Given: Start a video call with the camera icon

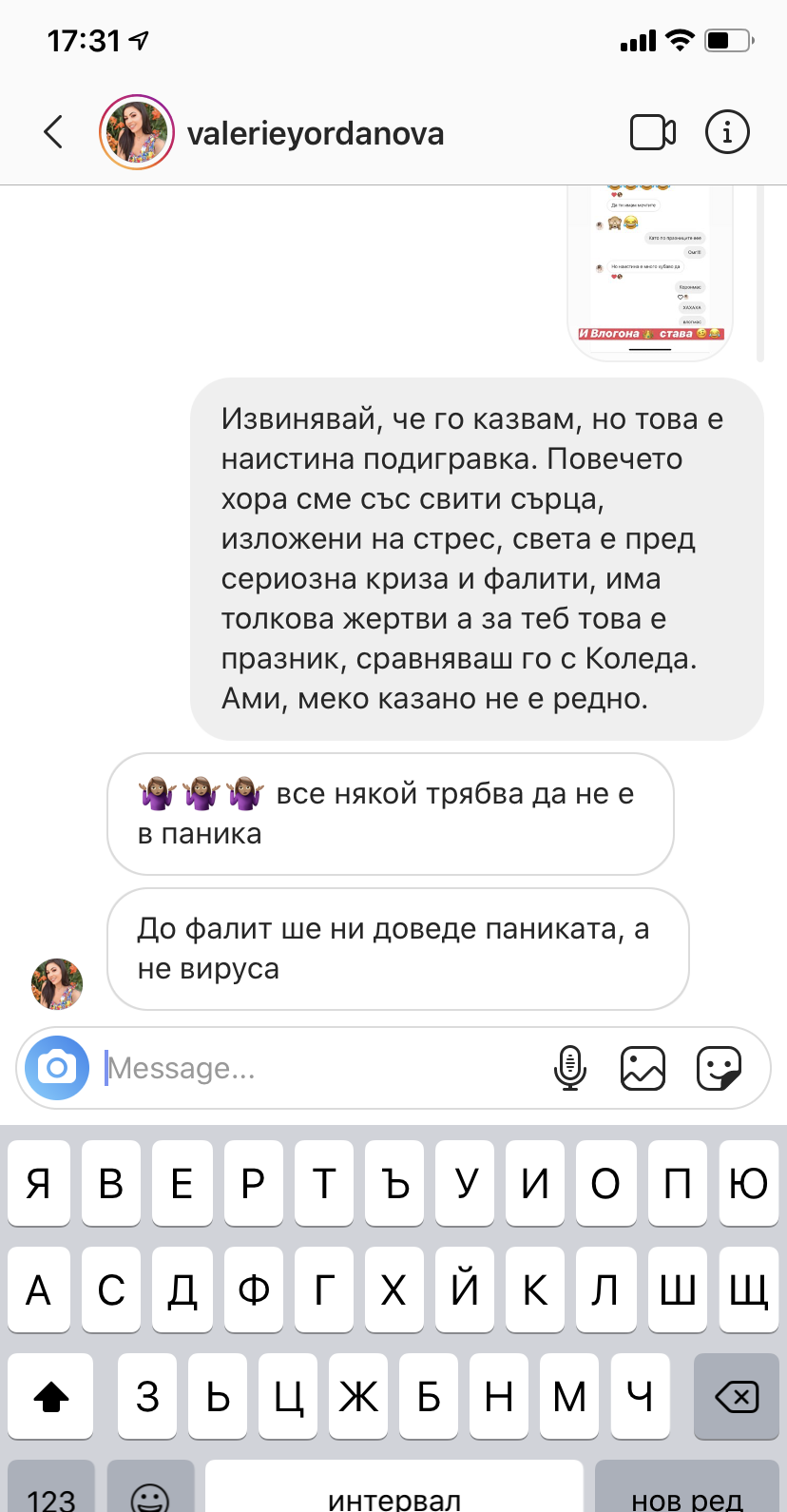Looking at the screenshot, I should pos(653,132).
